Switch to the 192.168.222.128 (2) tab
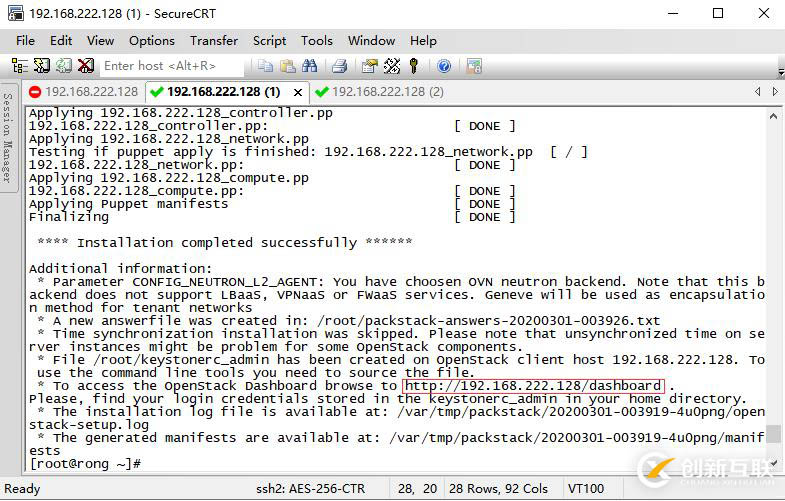This screenshot has height=501, width=785. click(379, 92)
